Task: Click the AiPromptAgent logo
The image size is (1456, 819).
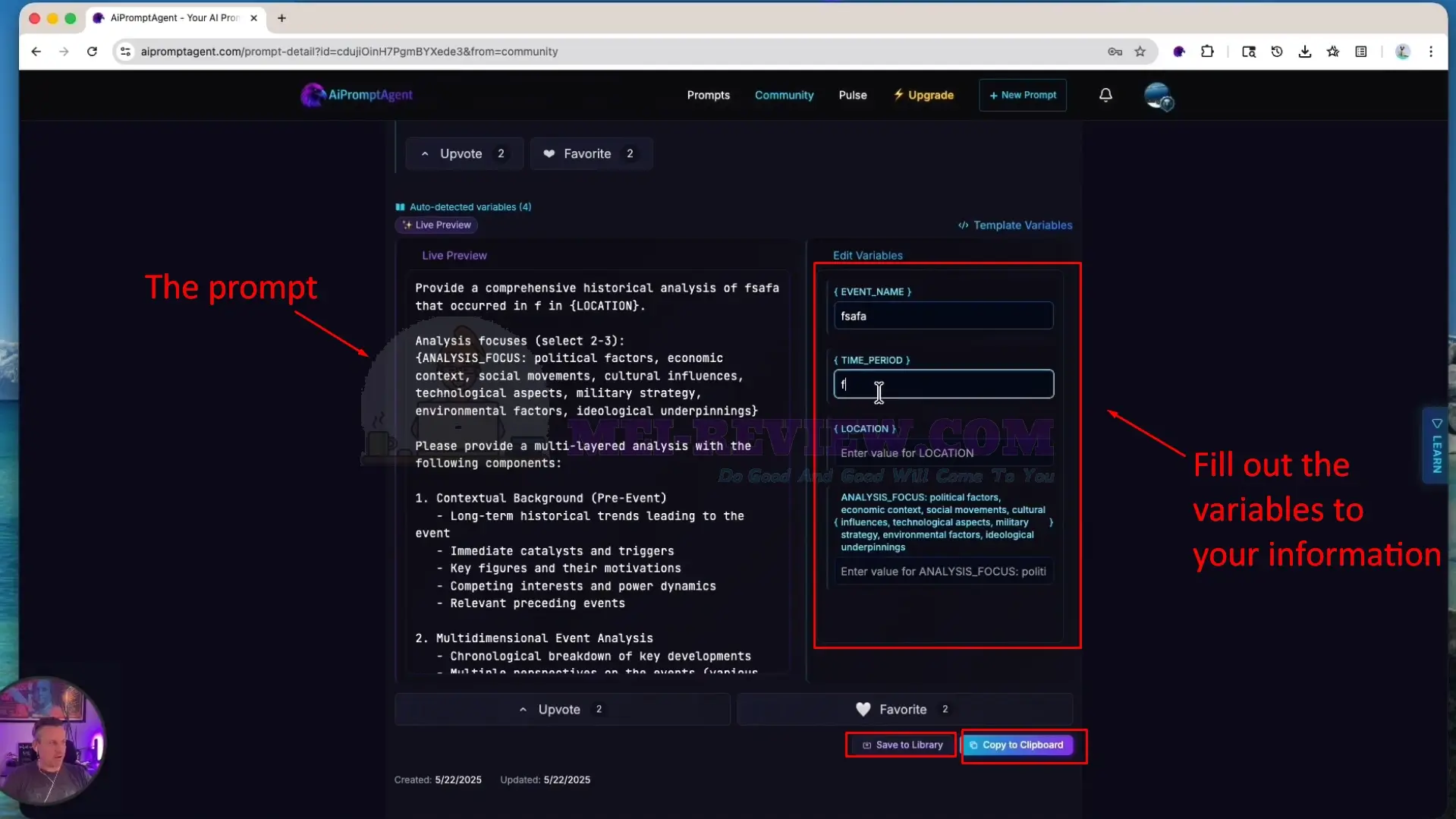Action: [x=357, y=95]
